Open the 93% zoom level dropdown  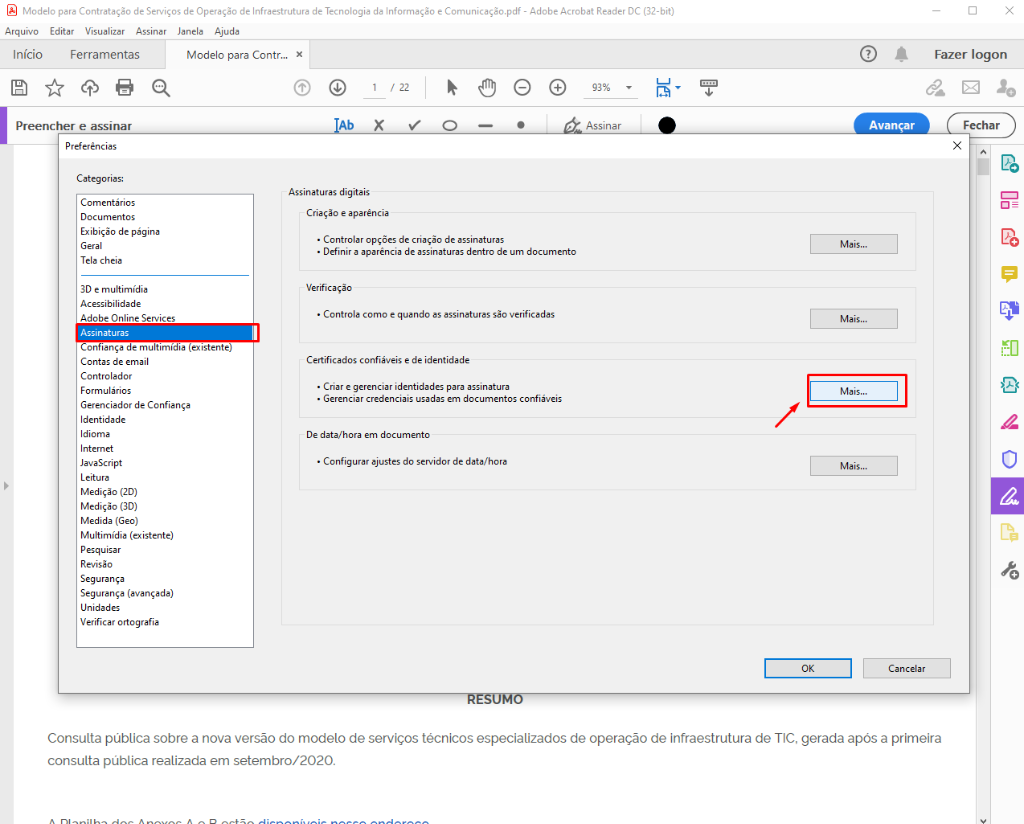point(611,88)
